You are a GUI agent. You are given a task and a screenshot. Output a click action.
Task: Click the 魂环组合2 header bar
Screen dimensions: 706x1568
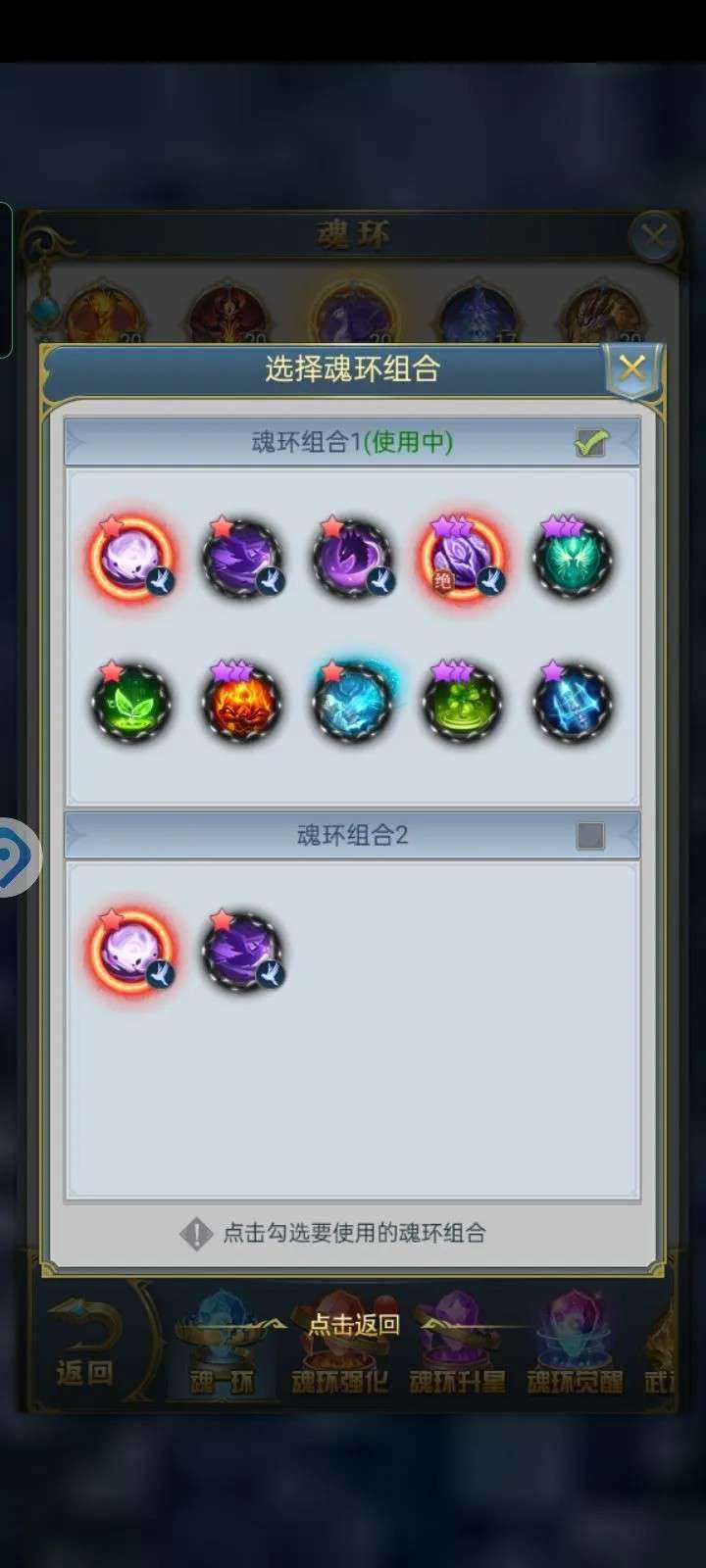coord(352,835)
